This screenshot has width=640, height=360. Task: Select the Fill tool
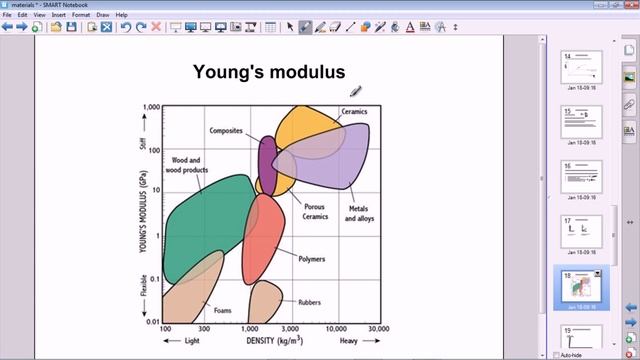point(395,27)
